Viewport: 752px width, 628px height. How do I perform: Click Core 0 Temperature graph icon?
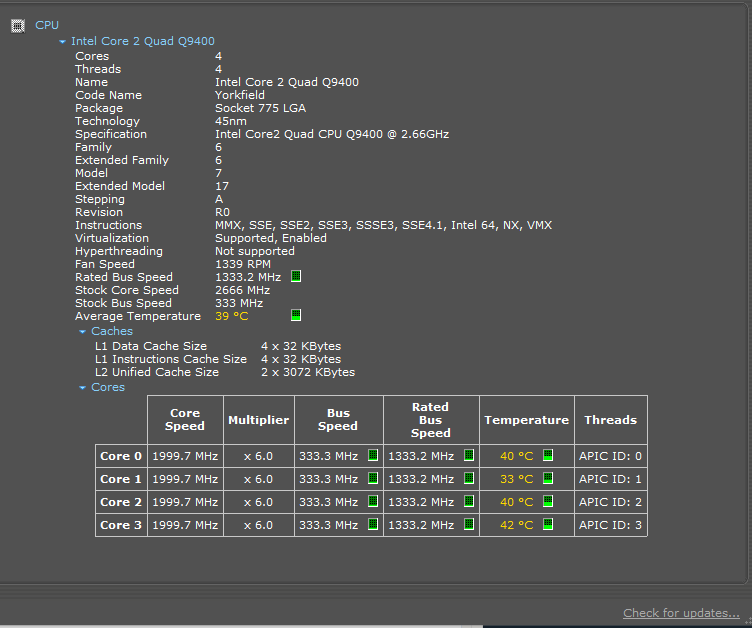click(x=548, y=455)
